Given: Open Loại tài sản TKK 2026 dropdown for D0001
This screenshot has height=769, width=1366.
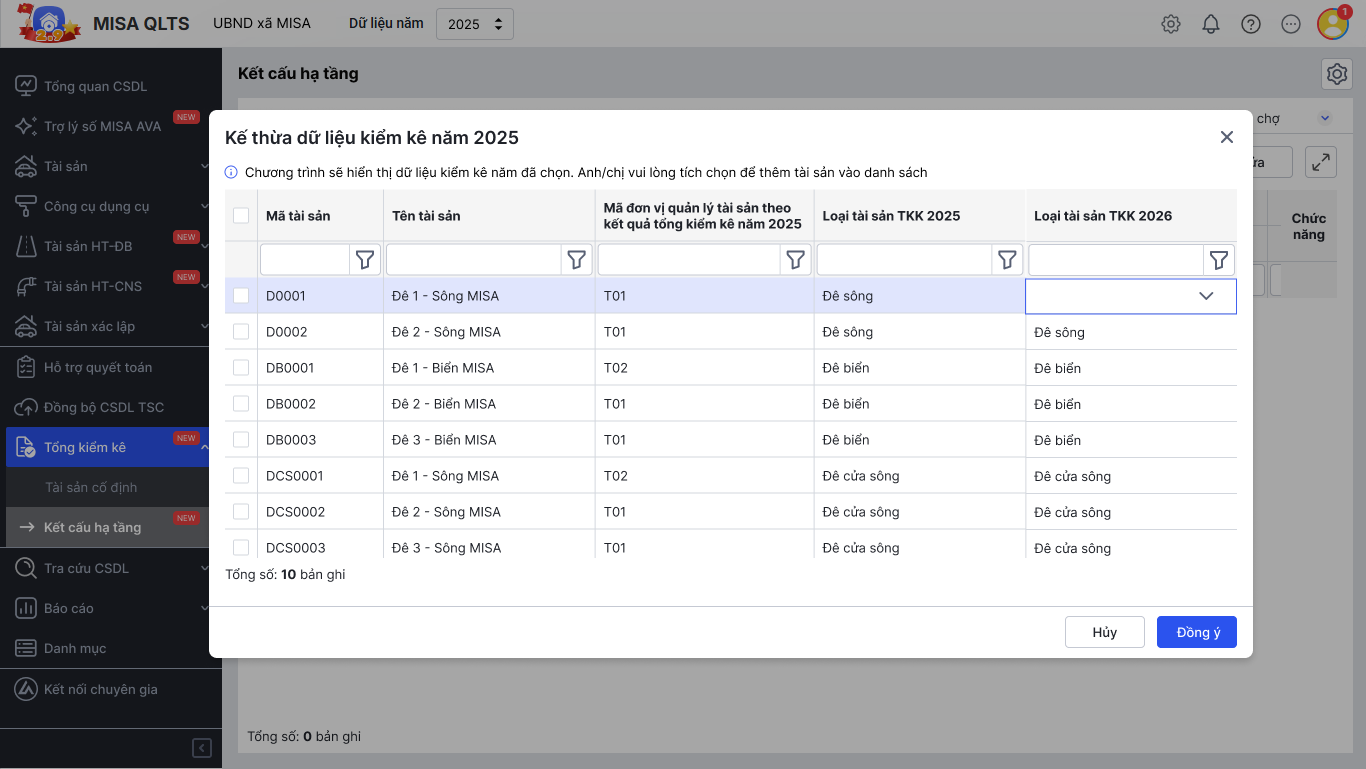Looking at the screenshot, I should pyautogui.click(x=1205, y=296).
